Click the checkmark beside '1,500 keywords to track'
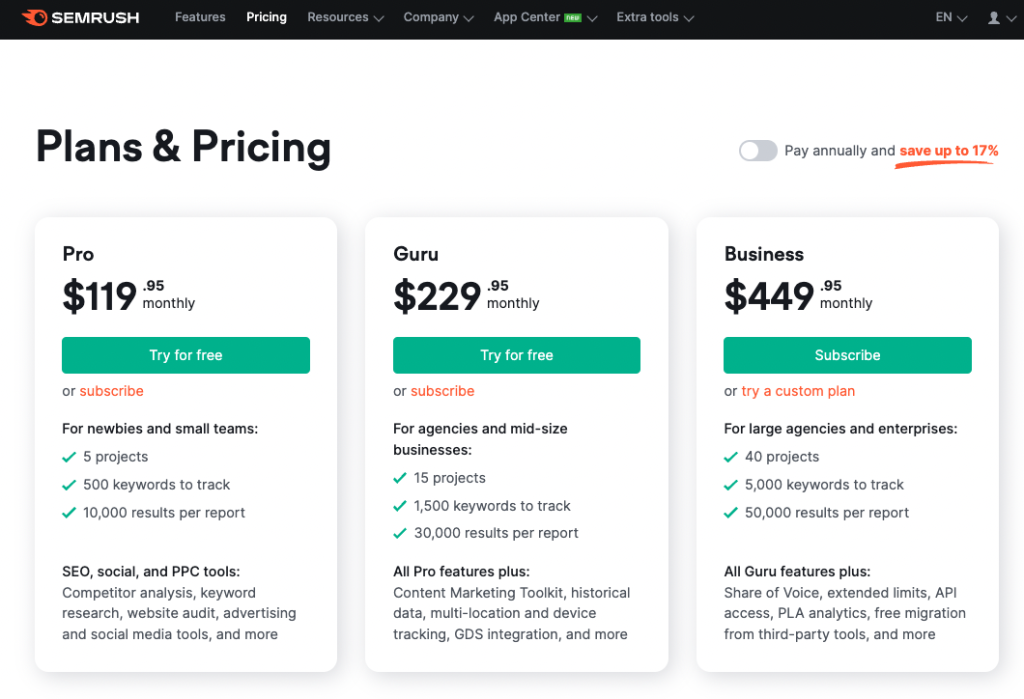This screenshot has height=699, width=1024. [400, 506]
